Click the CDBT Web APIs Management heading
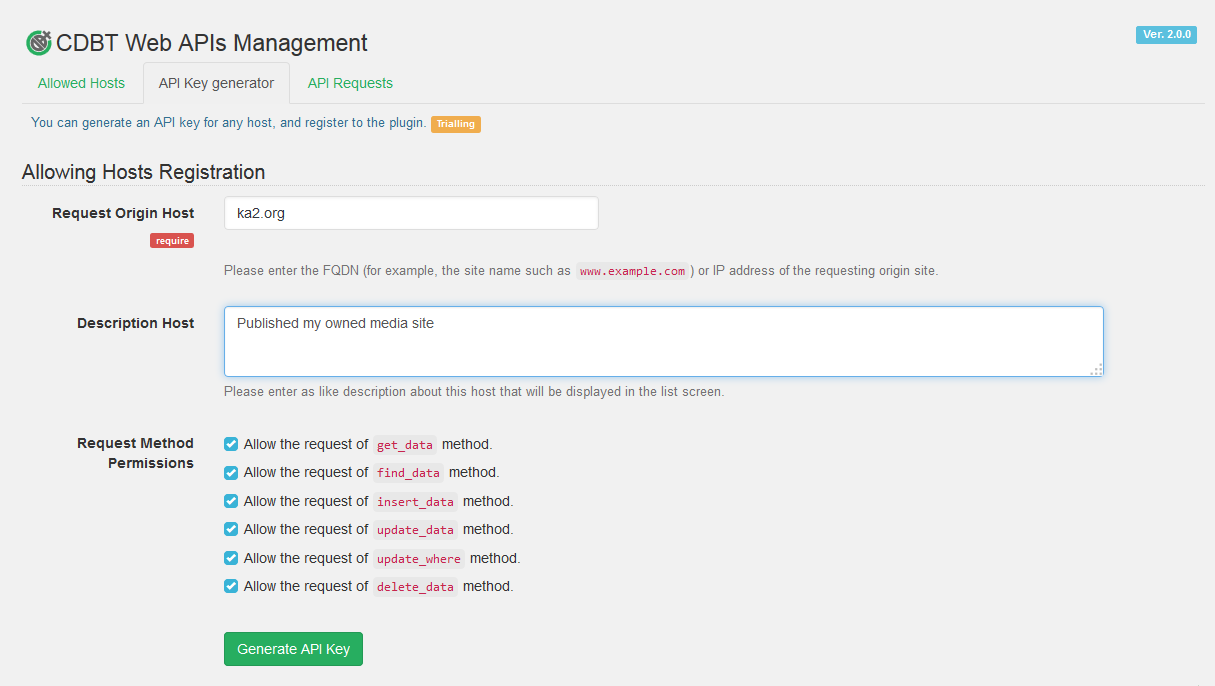 (211, 43)
